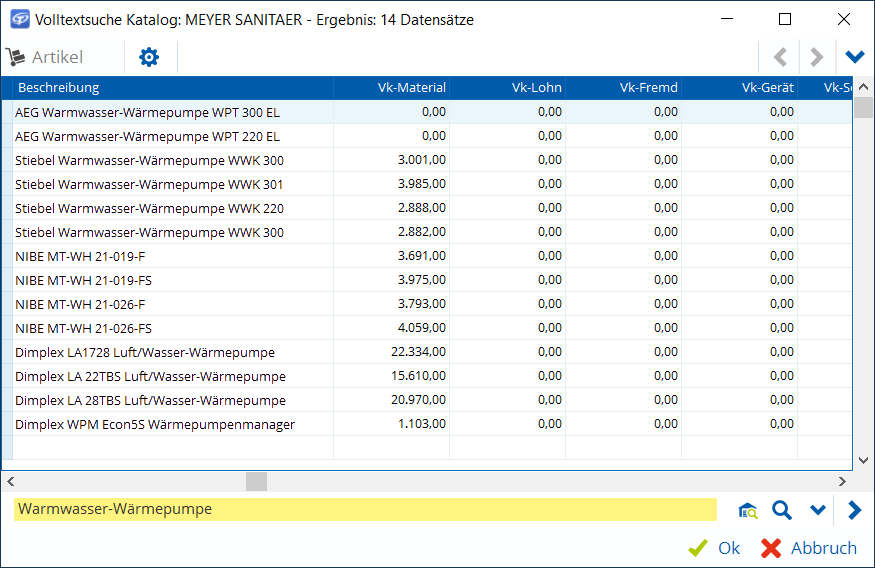Click Vk-Material value 3.691,00
The width and height of the screenshot is (875, 568).
(x=422, y=256)
